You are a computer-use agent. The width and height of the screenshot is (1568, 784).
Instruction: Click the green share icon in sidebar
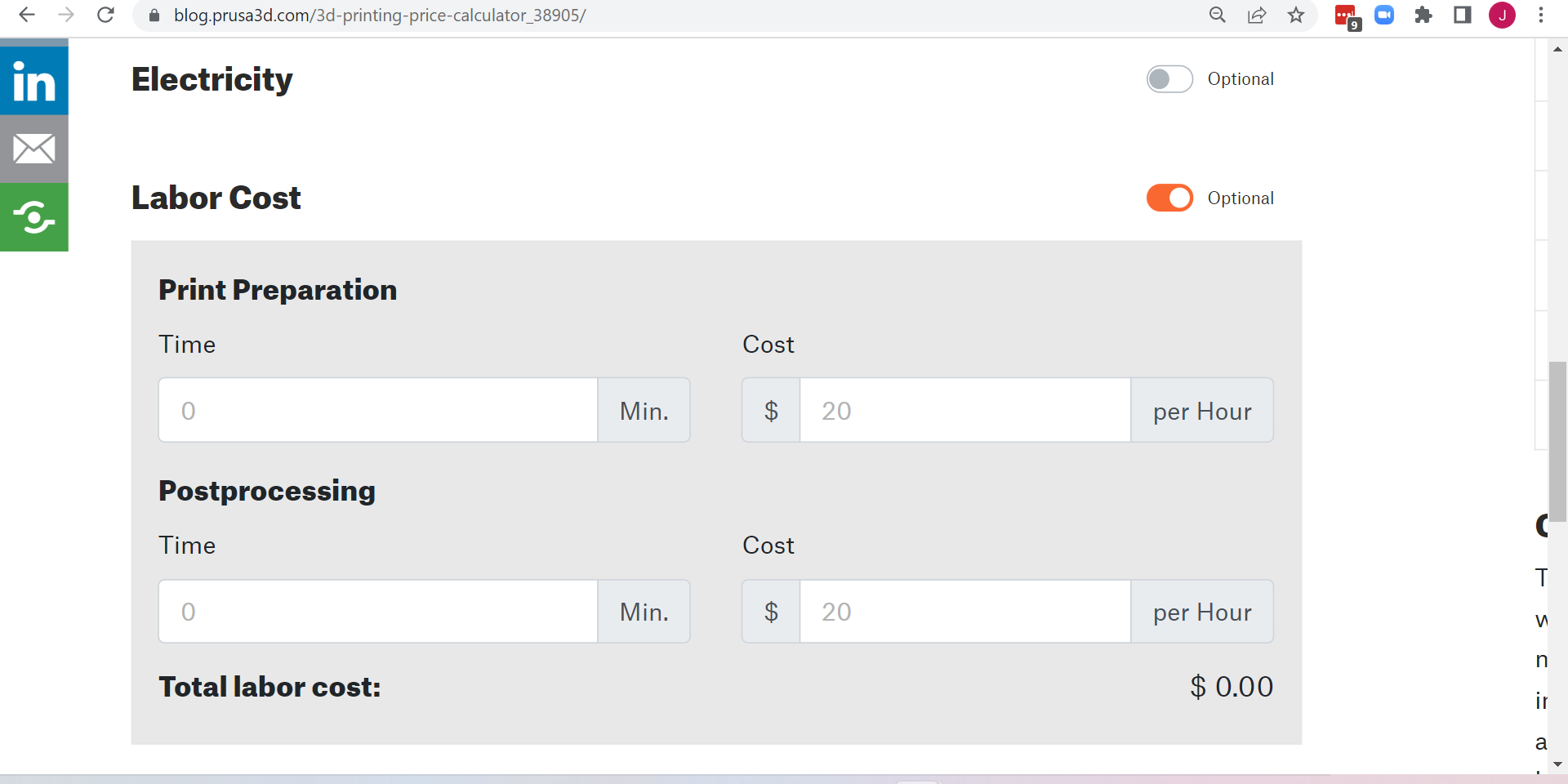(x=33, y=217)
